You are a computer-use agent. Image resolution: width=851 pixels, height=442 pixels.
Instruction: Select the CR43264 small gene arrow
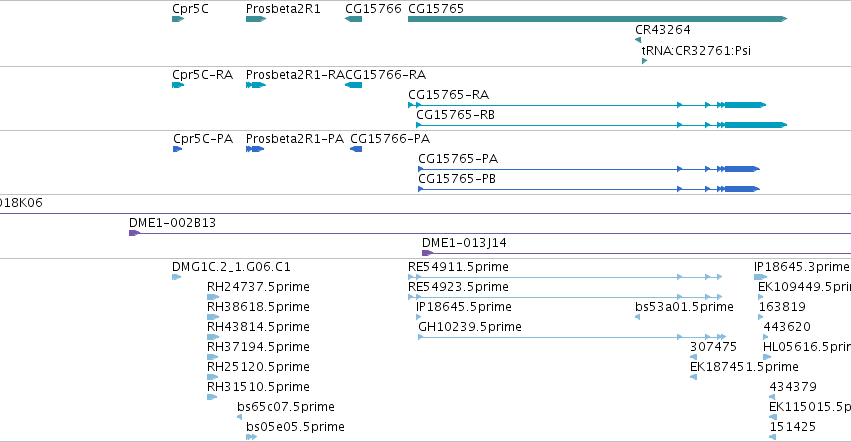pyautogui.click(x=638, y=40)
